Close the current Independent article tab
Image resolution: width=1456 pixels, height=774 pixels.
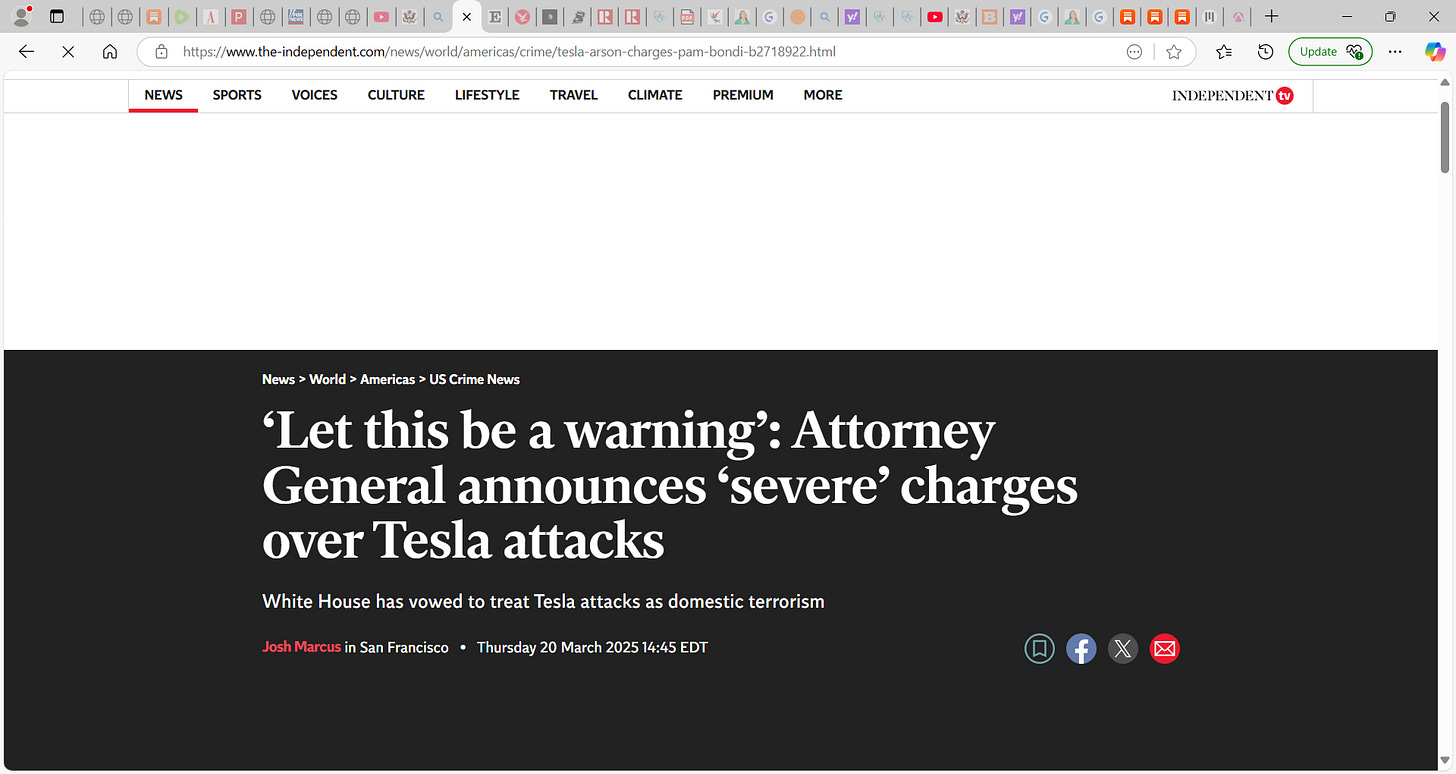pos(466,17)
